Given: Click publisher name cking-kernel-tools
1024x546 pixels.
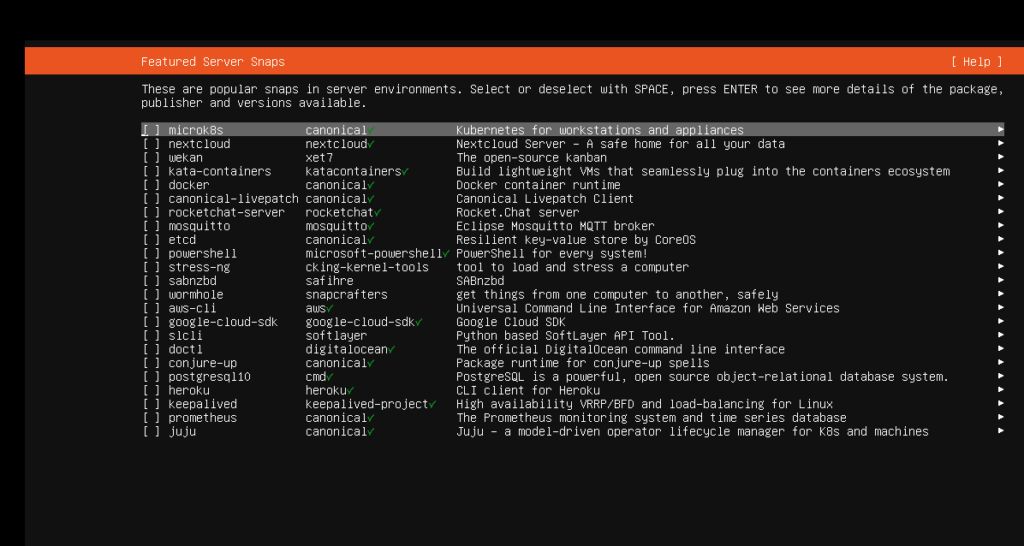Looking at the screenshot, I should pyautogui.click(x=367, y=267).
